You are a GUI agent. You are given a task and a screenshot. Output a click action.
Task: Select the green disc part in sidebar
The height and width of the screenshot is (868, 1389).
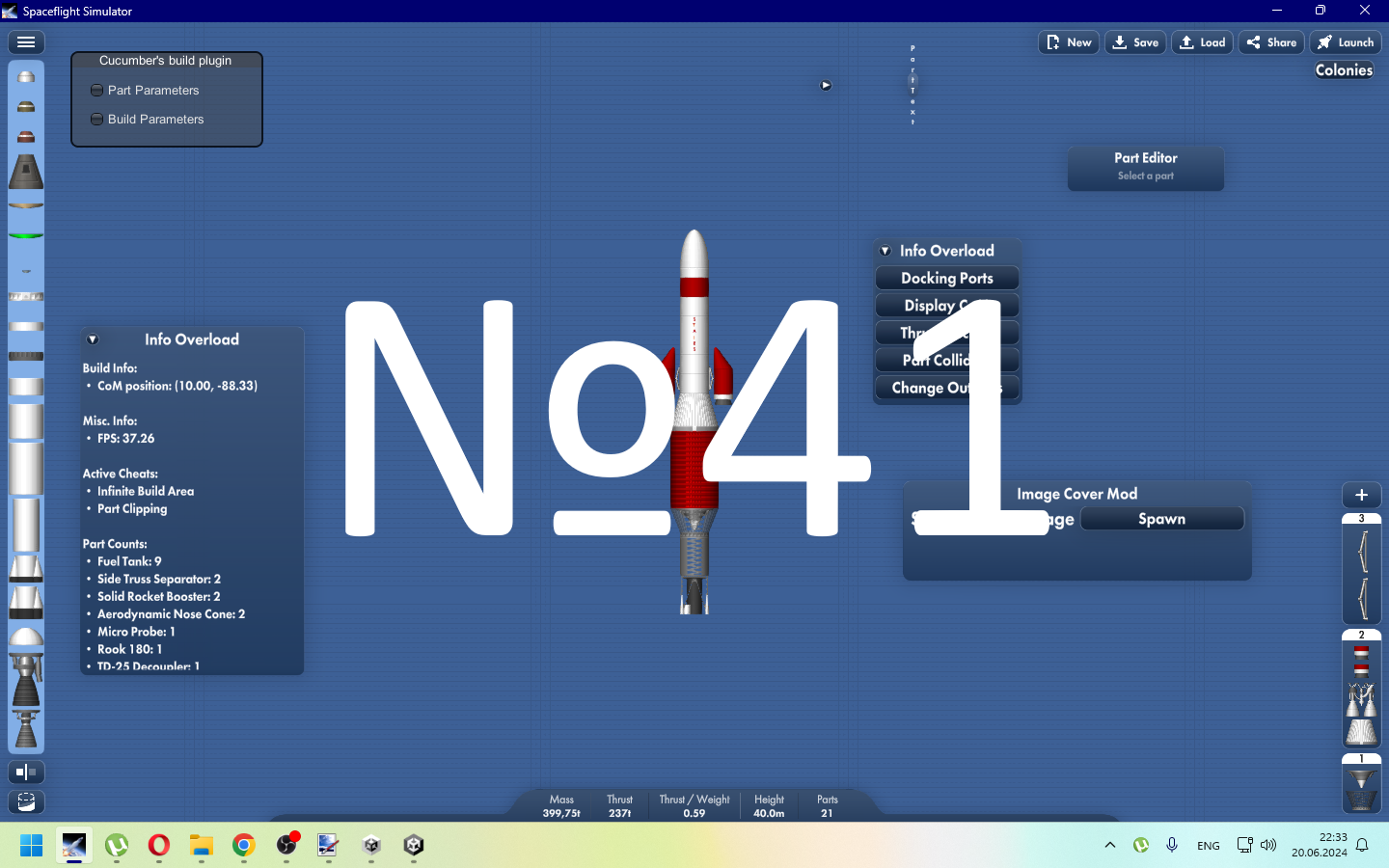click(x=26, y=235)
